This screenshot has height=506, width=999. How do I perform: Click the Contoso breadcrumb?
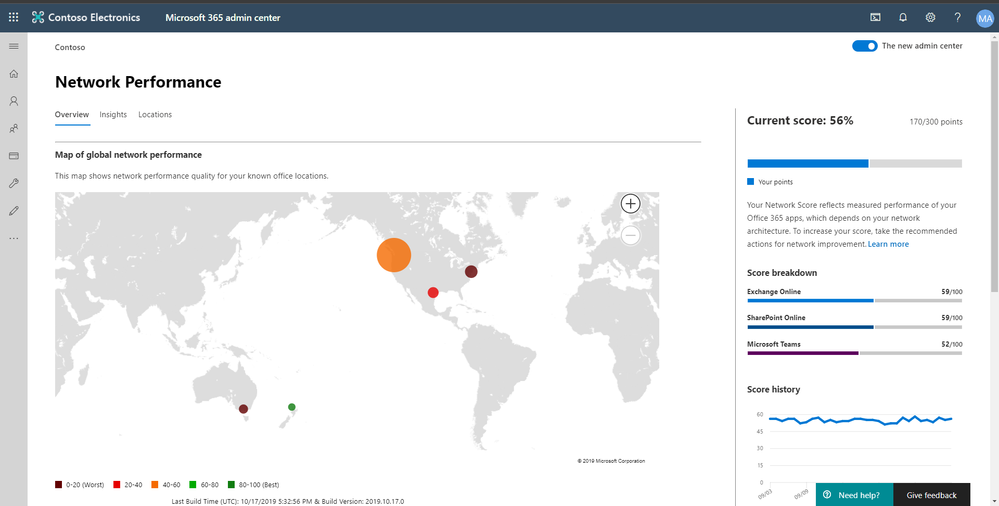click(70, 47)
